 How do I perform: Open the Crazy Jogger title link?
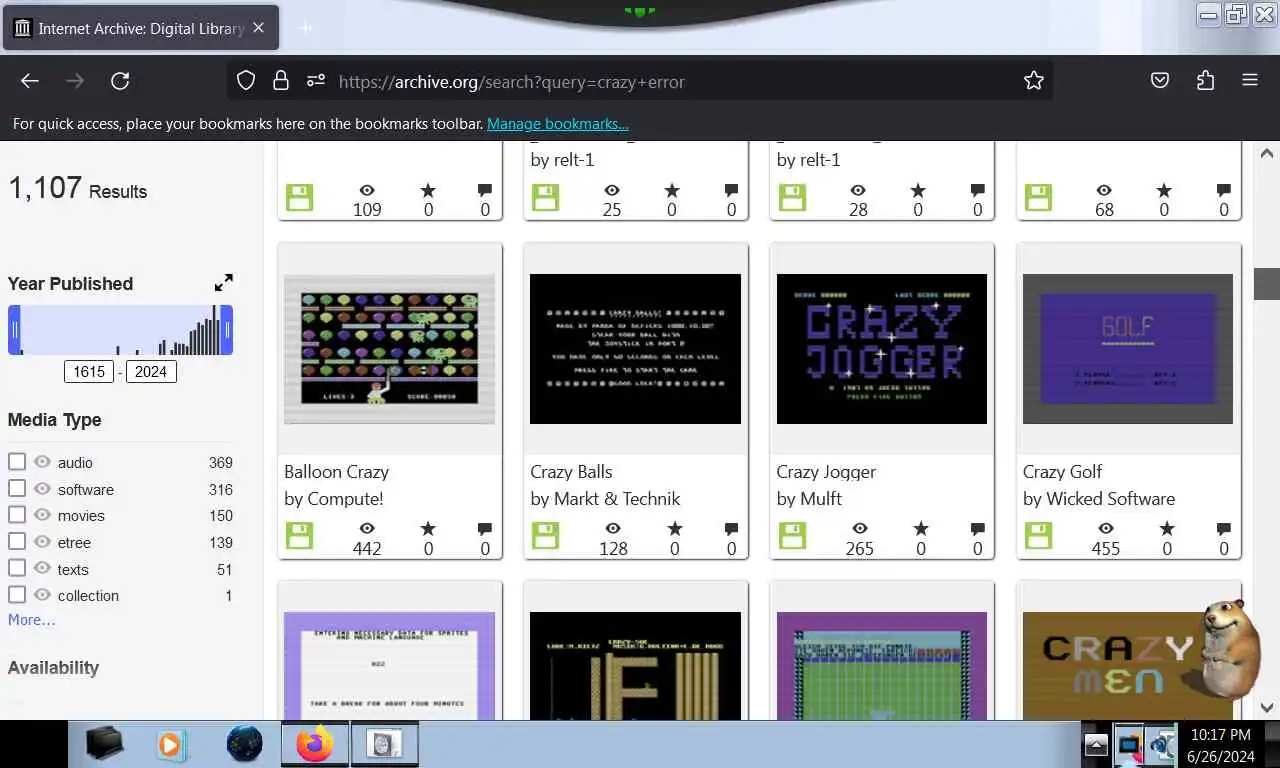[826, 472]
